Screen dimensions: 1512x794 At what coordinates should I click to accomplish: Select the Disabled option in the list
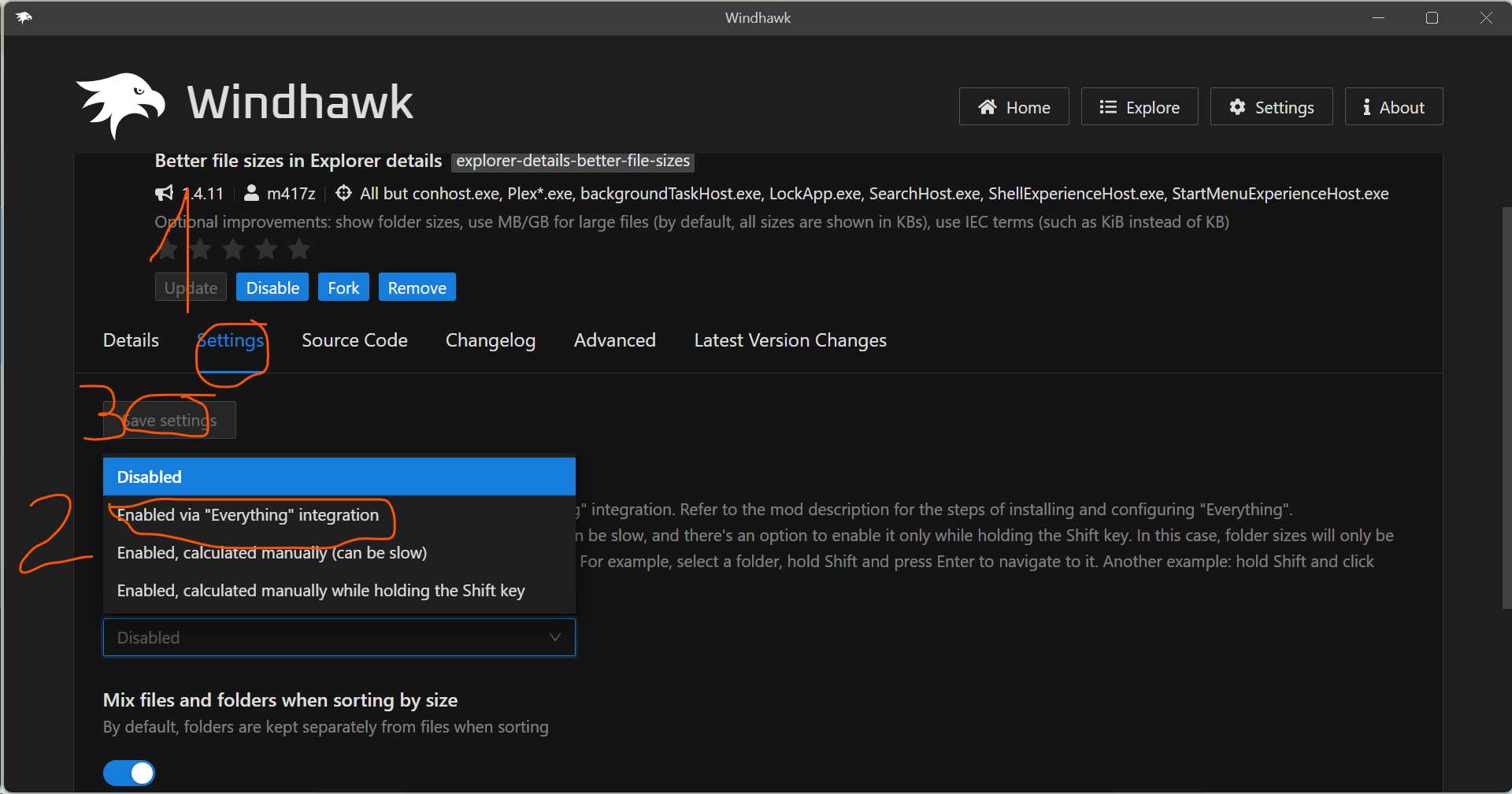pyautogui.click(x=339, y=477)
